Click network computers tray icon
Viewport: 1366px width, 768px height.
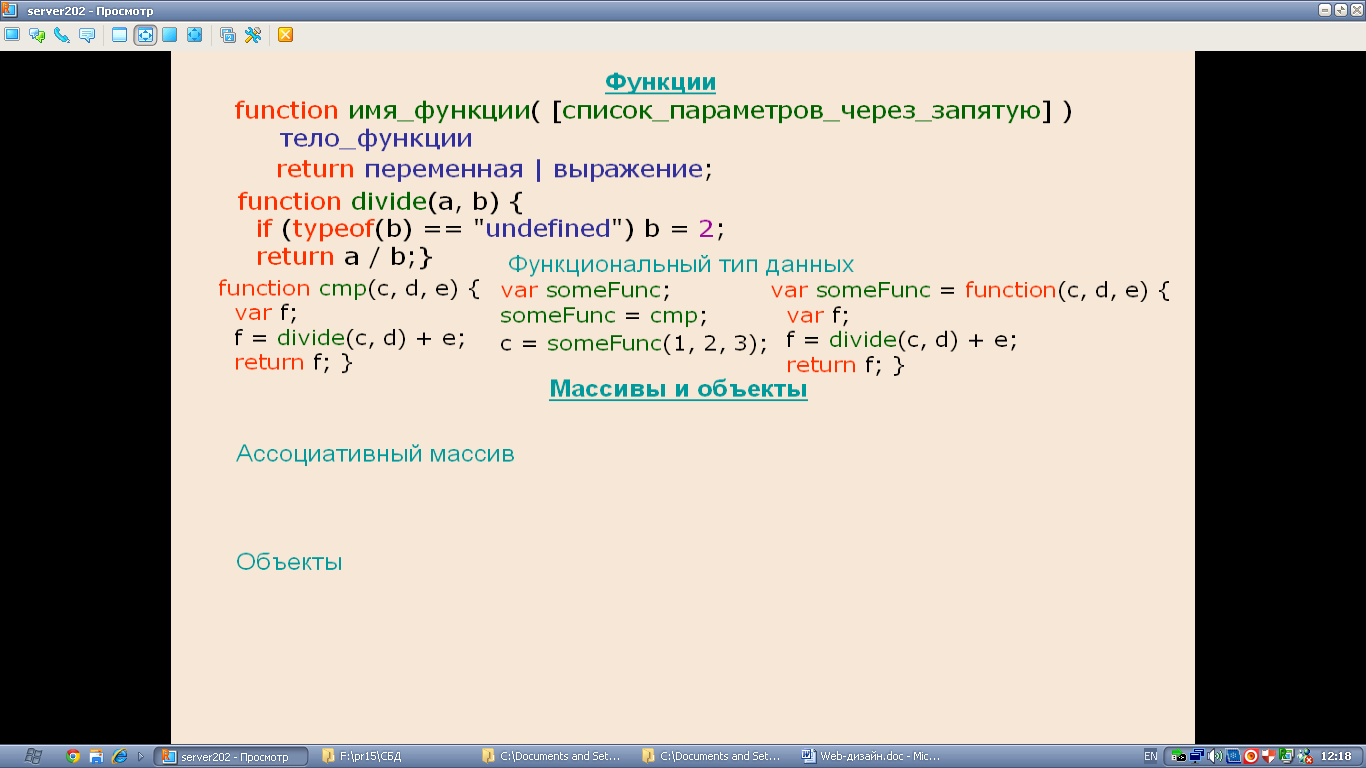pyautogui.click(x=1196, y=756)
